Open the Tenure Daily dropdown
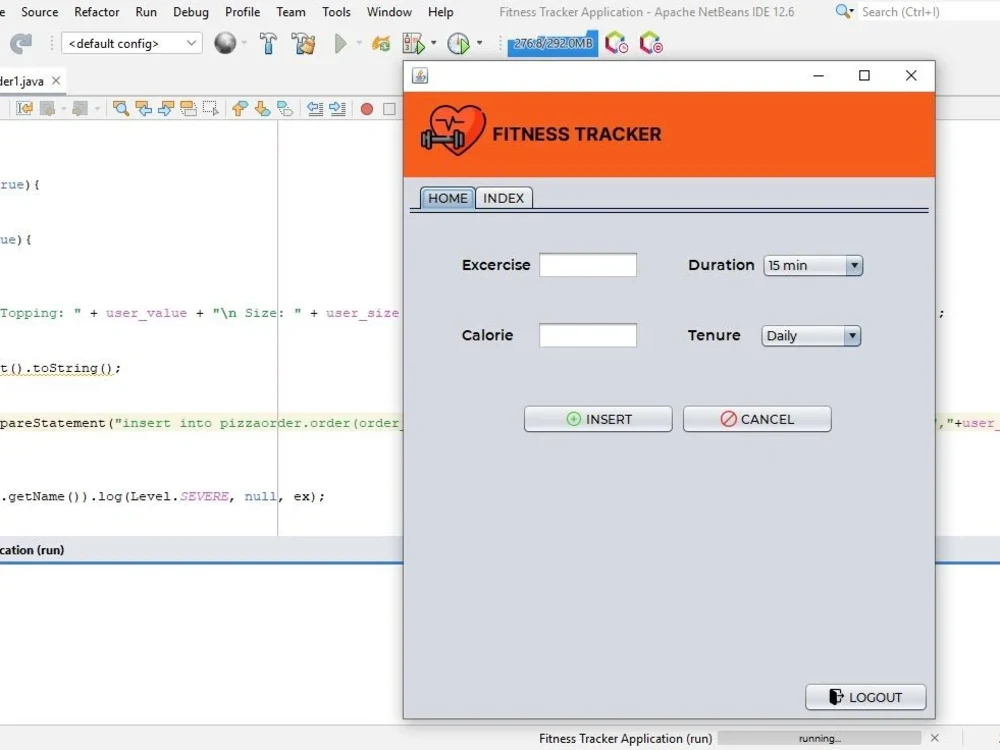Viewport: 1000px width, 750px height. tap(811, 335)
